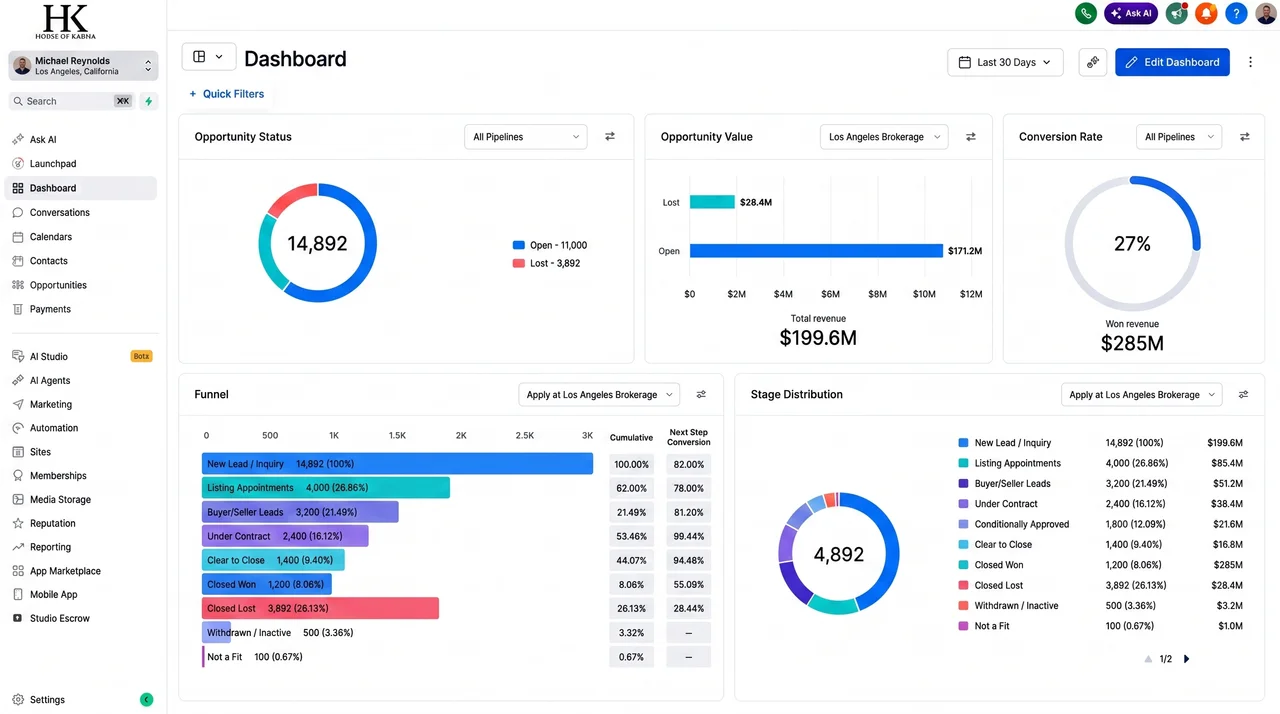This screenshot has width=1280, height=714.
Task: Toggle the Lost - 3,892 legend swatch
Action: [x=518, y=264]
